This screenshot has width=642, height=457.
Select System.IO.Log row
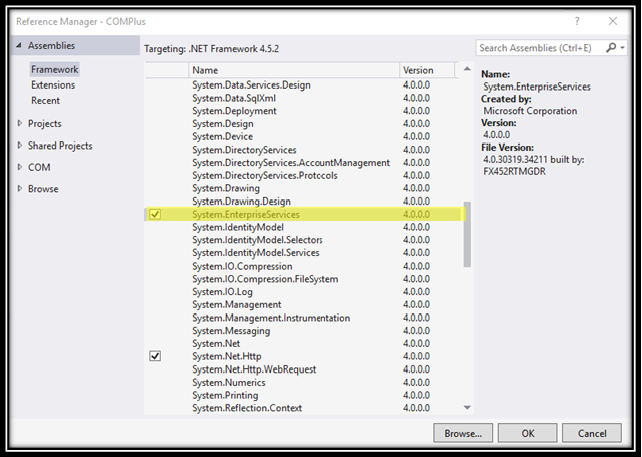click(305, 292)
